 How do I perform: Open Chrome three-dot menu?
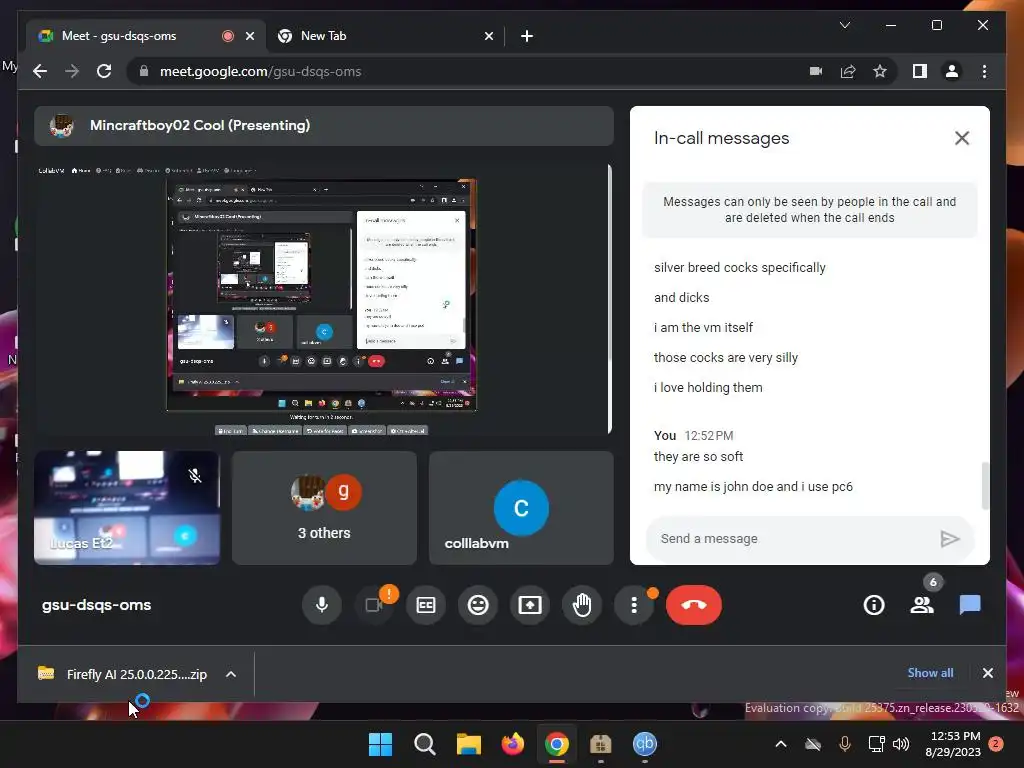click(x=984, y=71)
